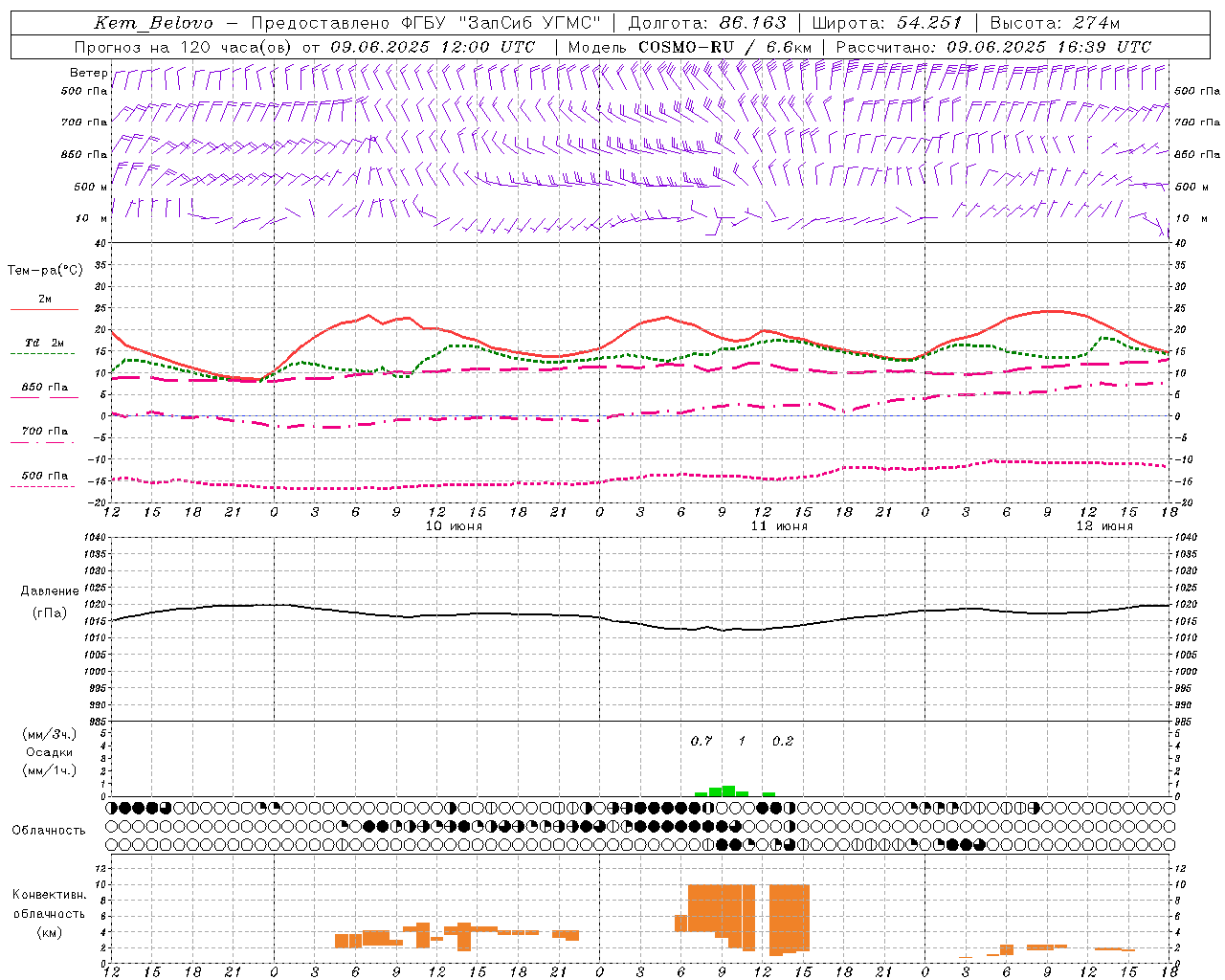Click the 12 июня date label
Image resolution: width=1225 pixels, height=980 pixels.
[1103, 526]
